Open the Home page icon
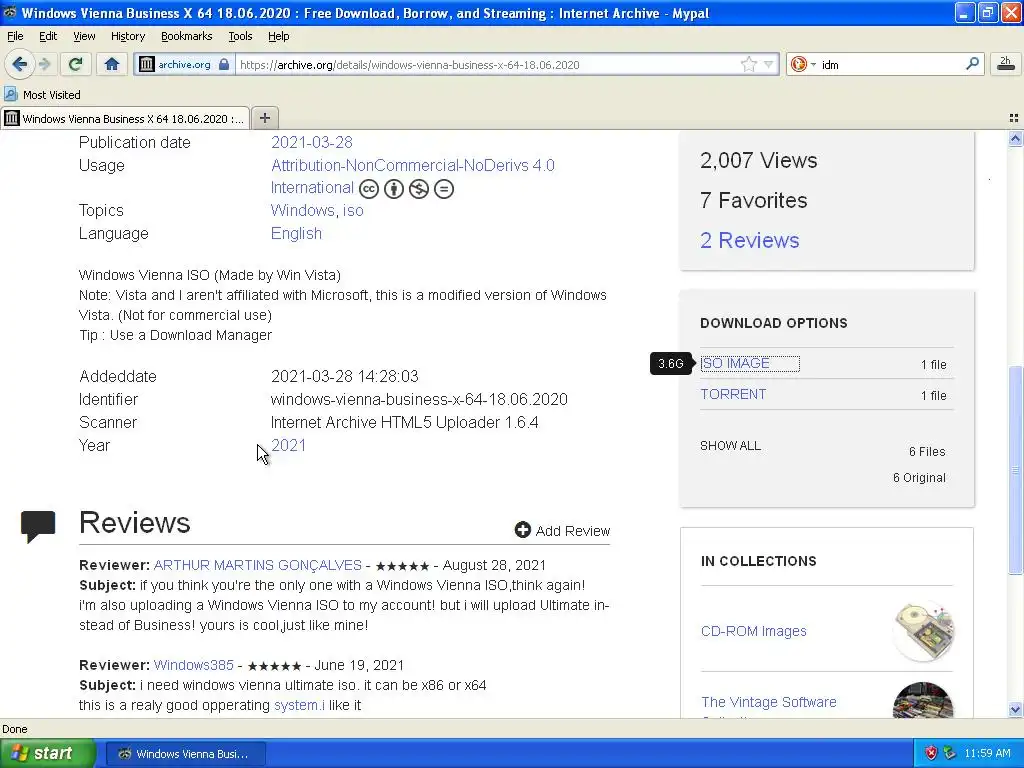 (112, 64)
